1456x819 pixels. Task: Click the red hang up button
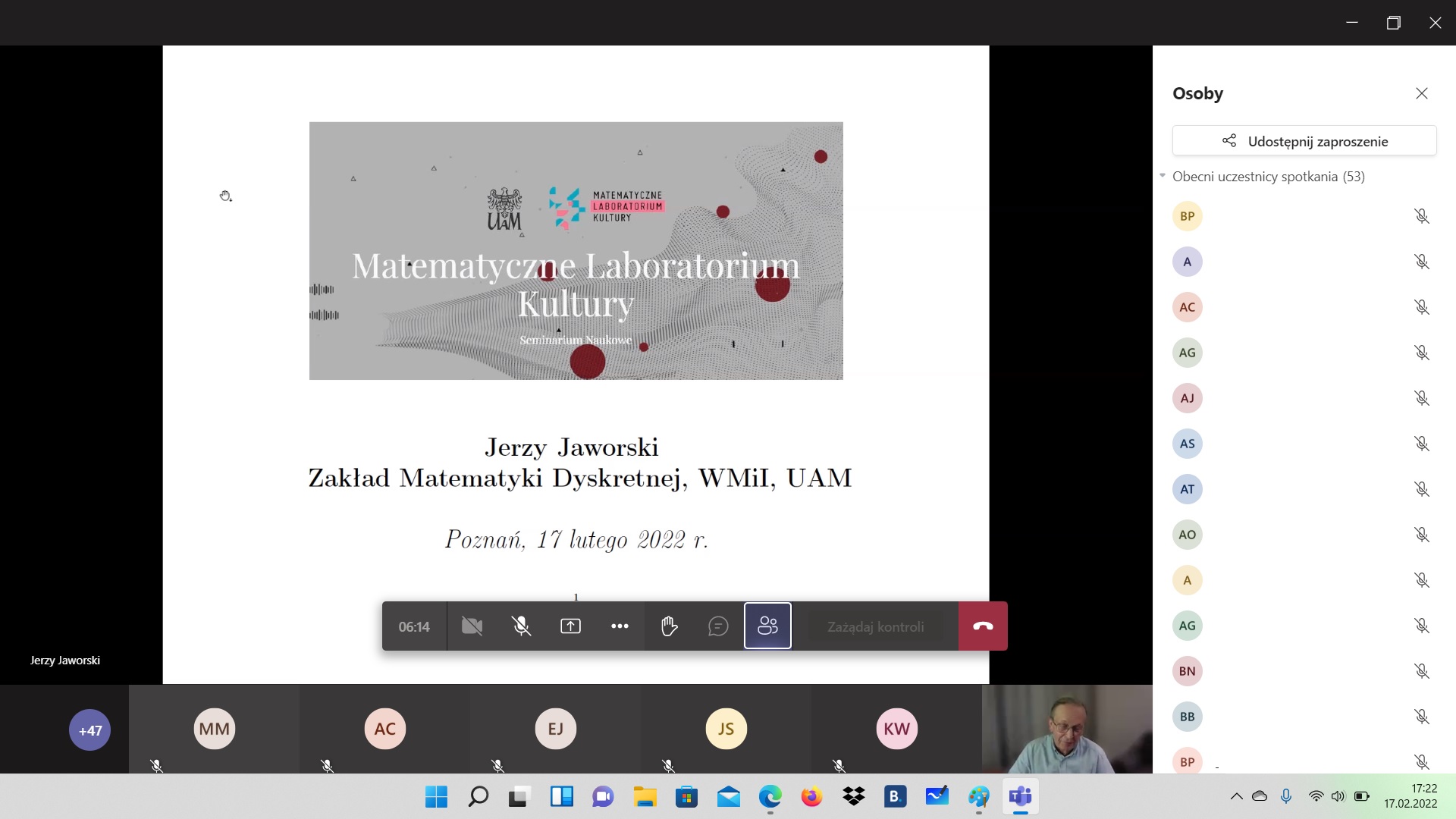(983, 626)
